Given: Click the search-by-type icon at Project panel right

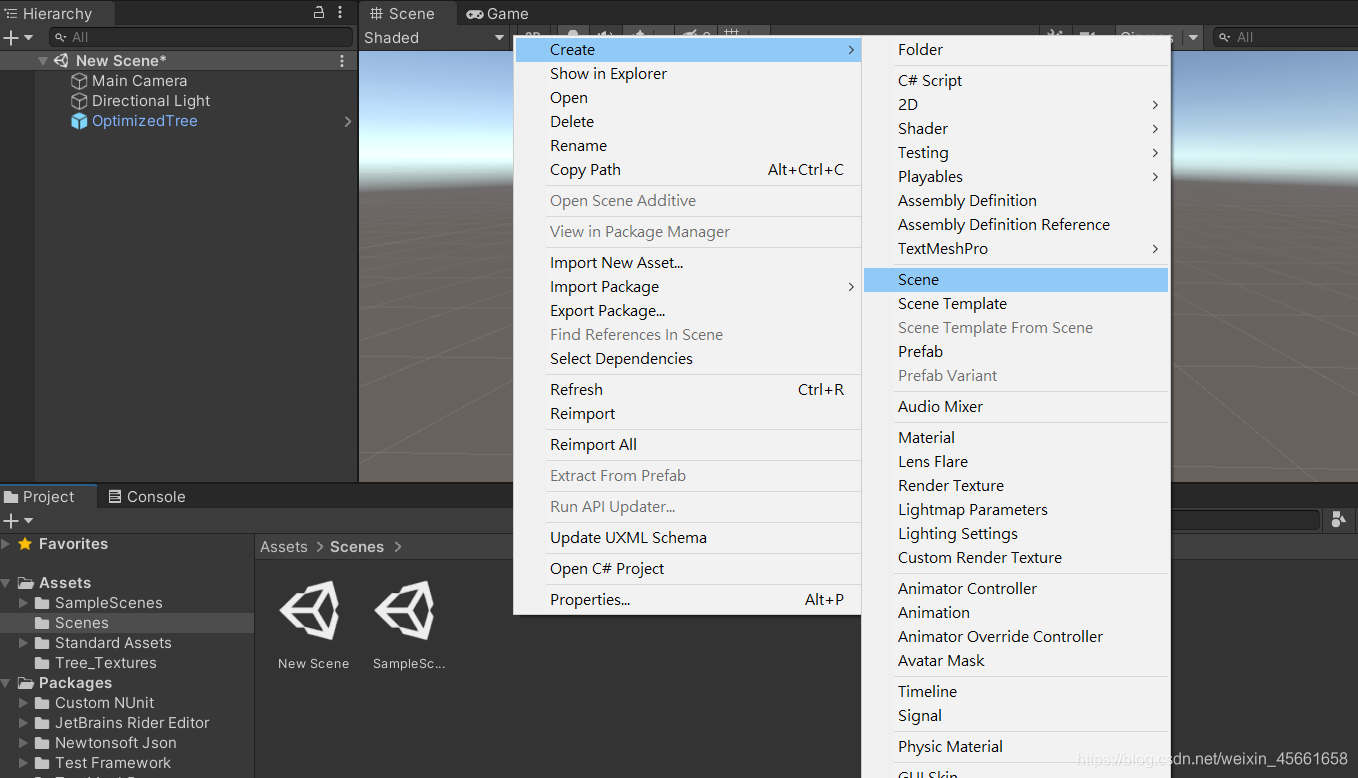Looking at the screenshot, I should 1338,519.
